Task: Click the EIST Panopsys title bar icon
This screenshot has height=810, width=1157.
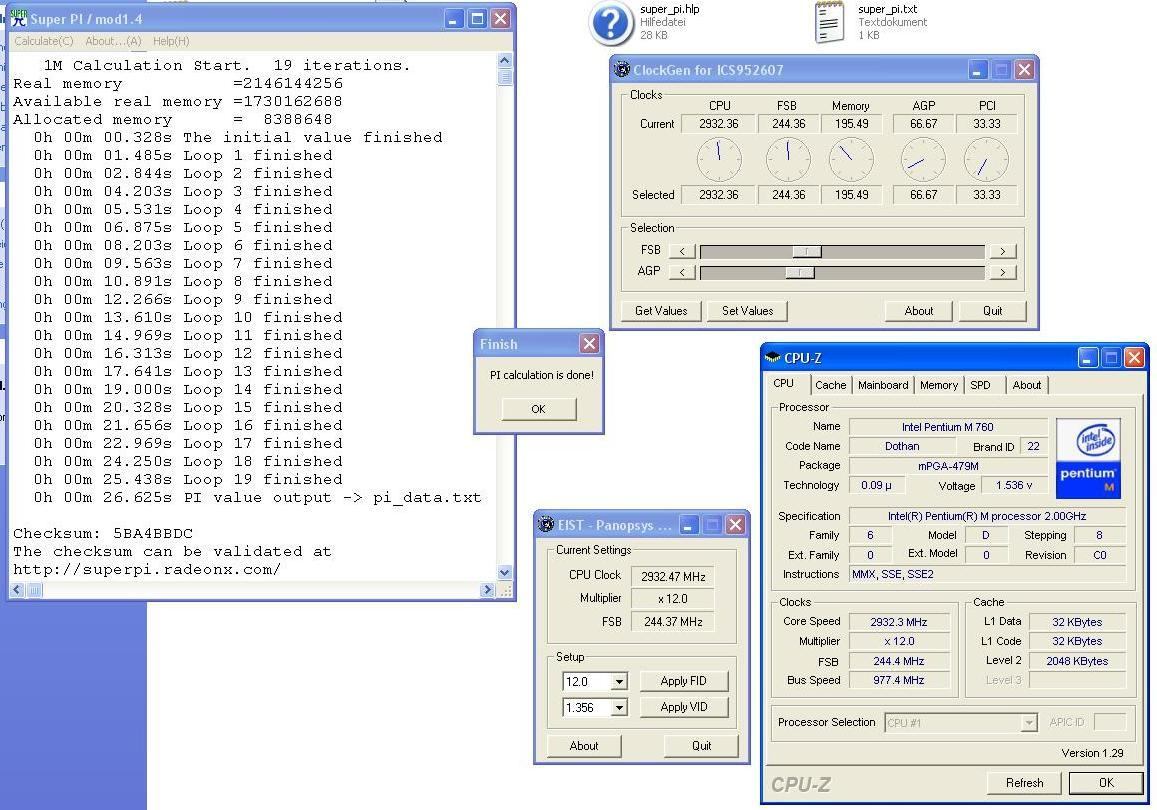Action: (x=546, y=525)
